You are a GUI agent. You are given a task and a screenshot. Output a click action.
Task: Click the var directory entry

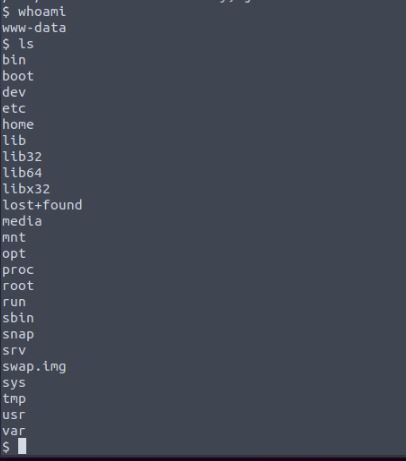pyautogui.click(x=14, y=431)
